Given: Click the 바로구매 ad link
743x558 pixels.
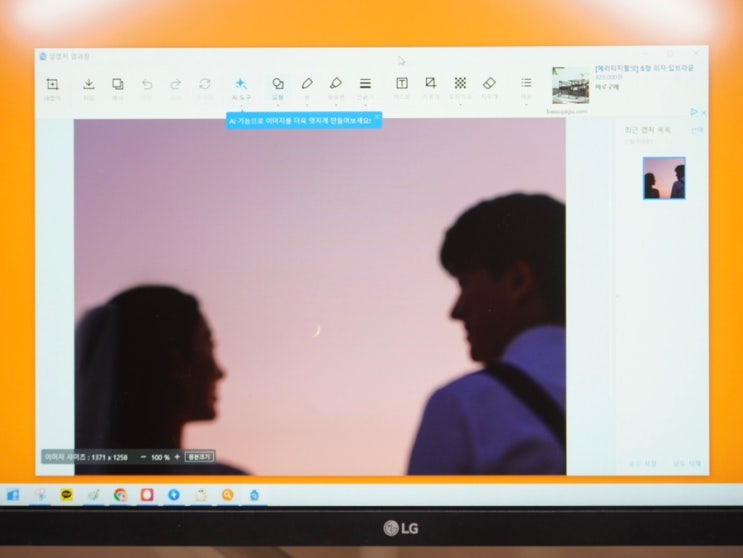Looking at the screenshot, I should (607, 87).
